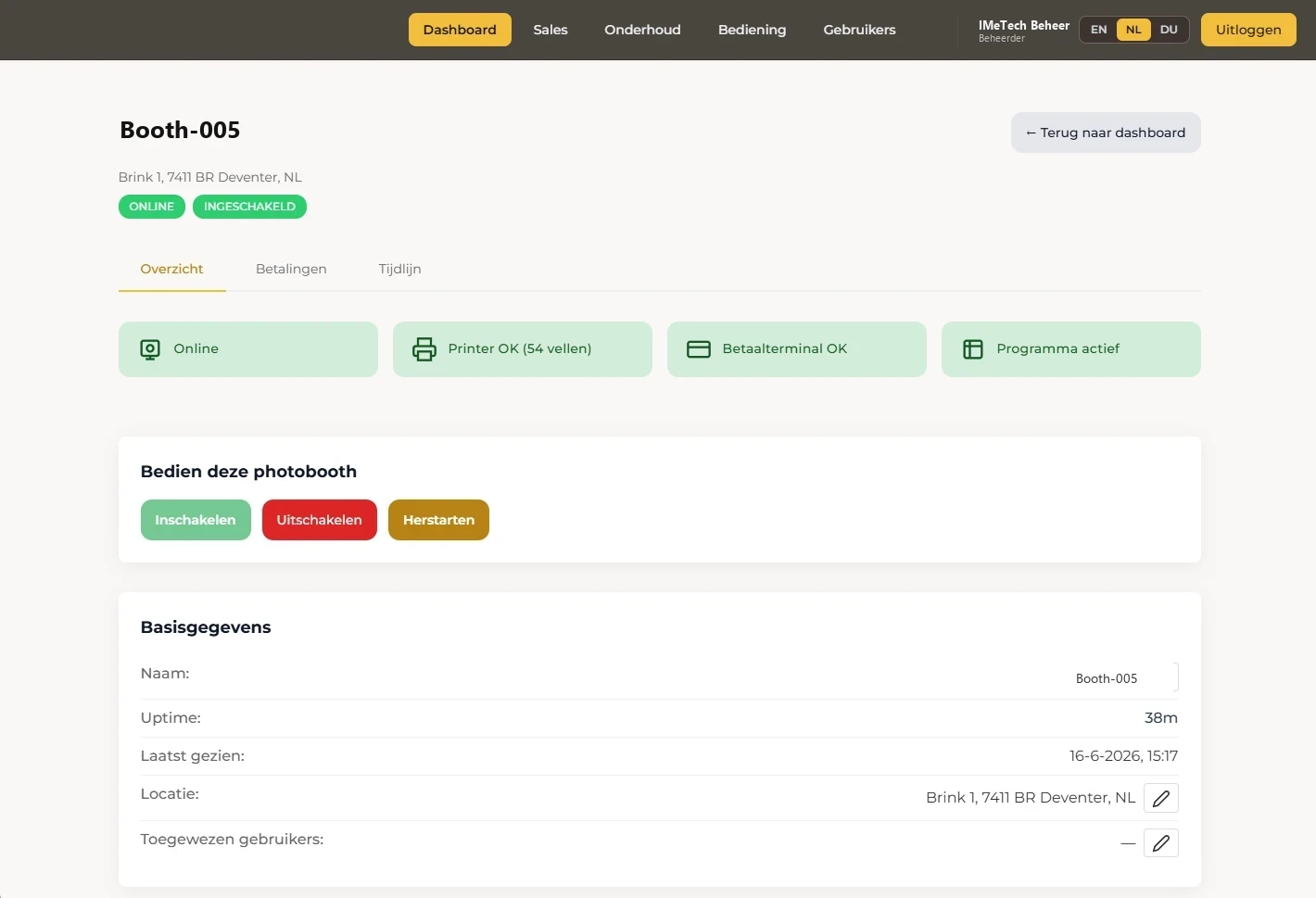The height and width of the screenshot is (898, 1316).
Task: Click the Inschakelen button
Action: (x=196, y=520)
